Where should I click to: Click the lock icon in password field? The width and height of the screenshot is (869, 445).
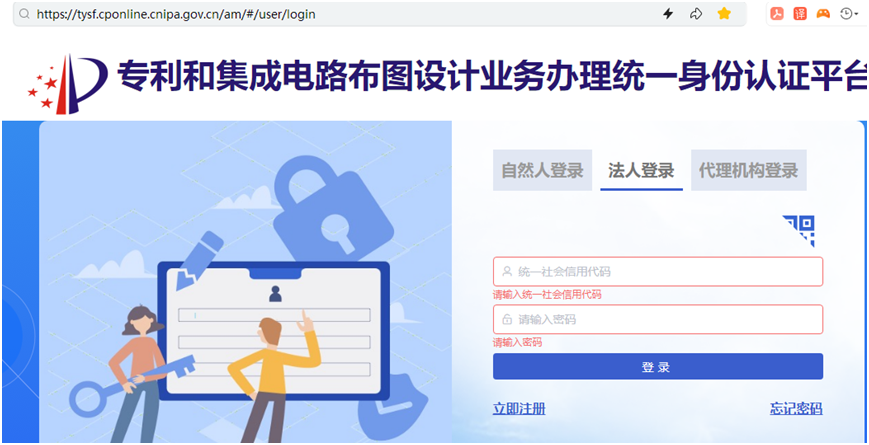(507, 319)
